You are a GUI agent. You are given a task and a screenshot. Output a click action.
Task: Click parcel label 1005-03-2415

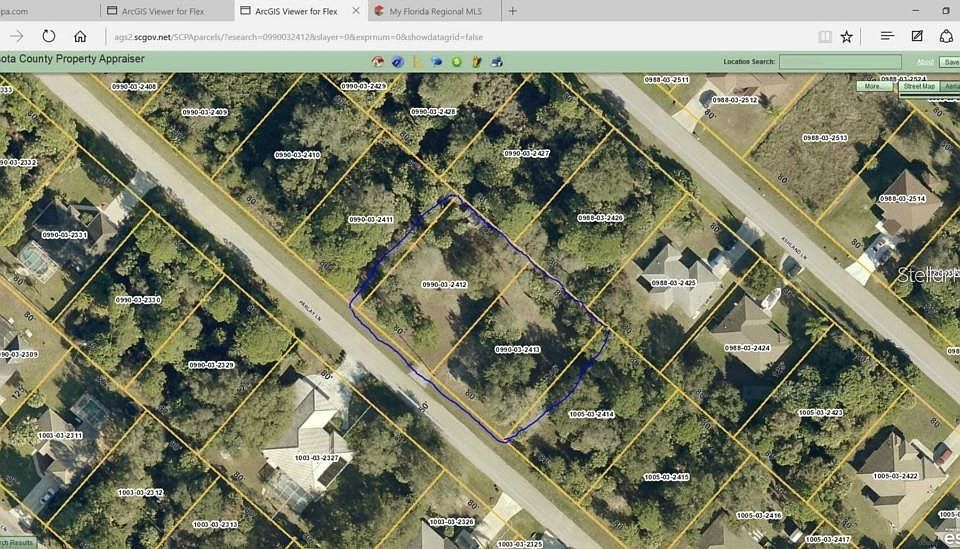(x=667, y=477)
